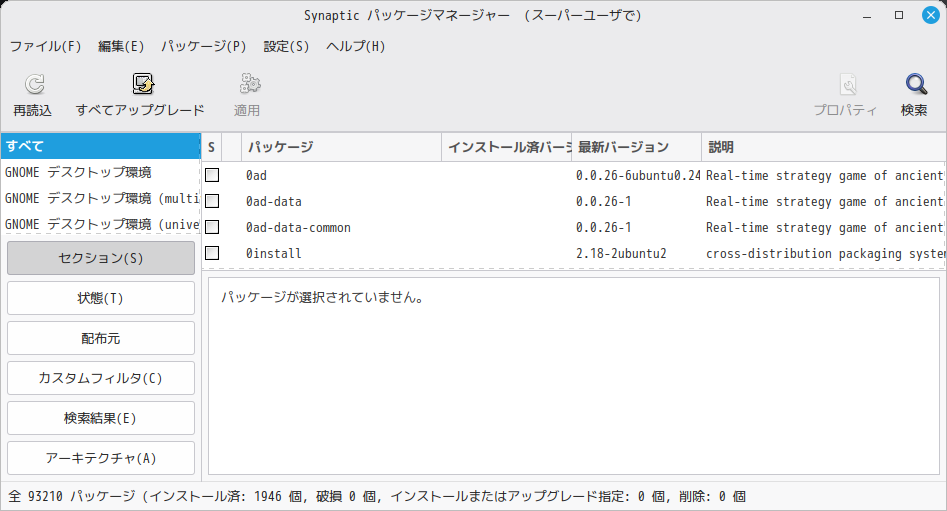Click the カスタムフィルタ(C) button
This screenshot has height=511, width=947.
(101, 378)
